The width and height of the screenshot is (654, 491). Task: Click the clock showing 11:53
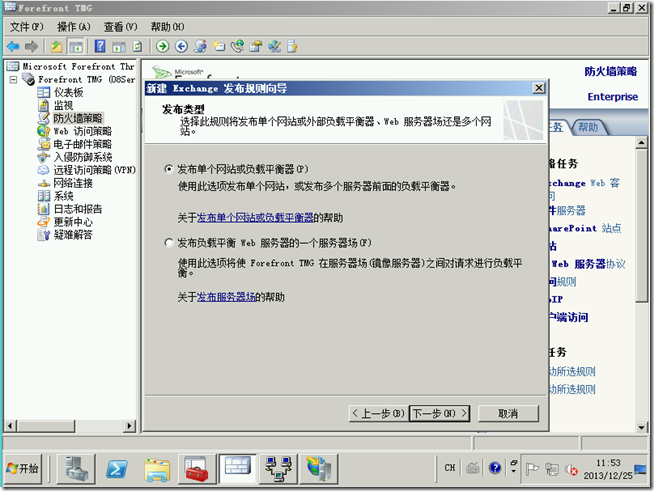click(608, 463)
